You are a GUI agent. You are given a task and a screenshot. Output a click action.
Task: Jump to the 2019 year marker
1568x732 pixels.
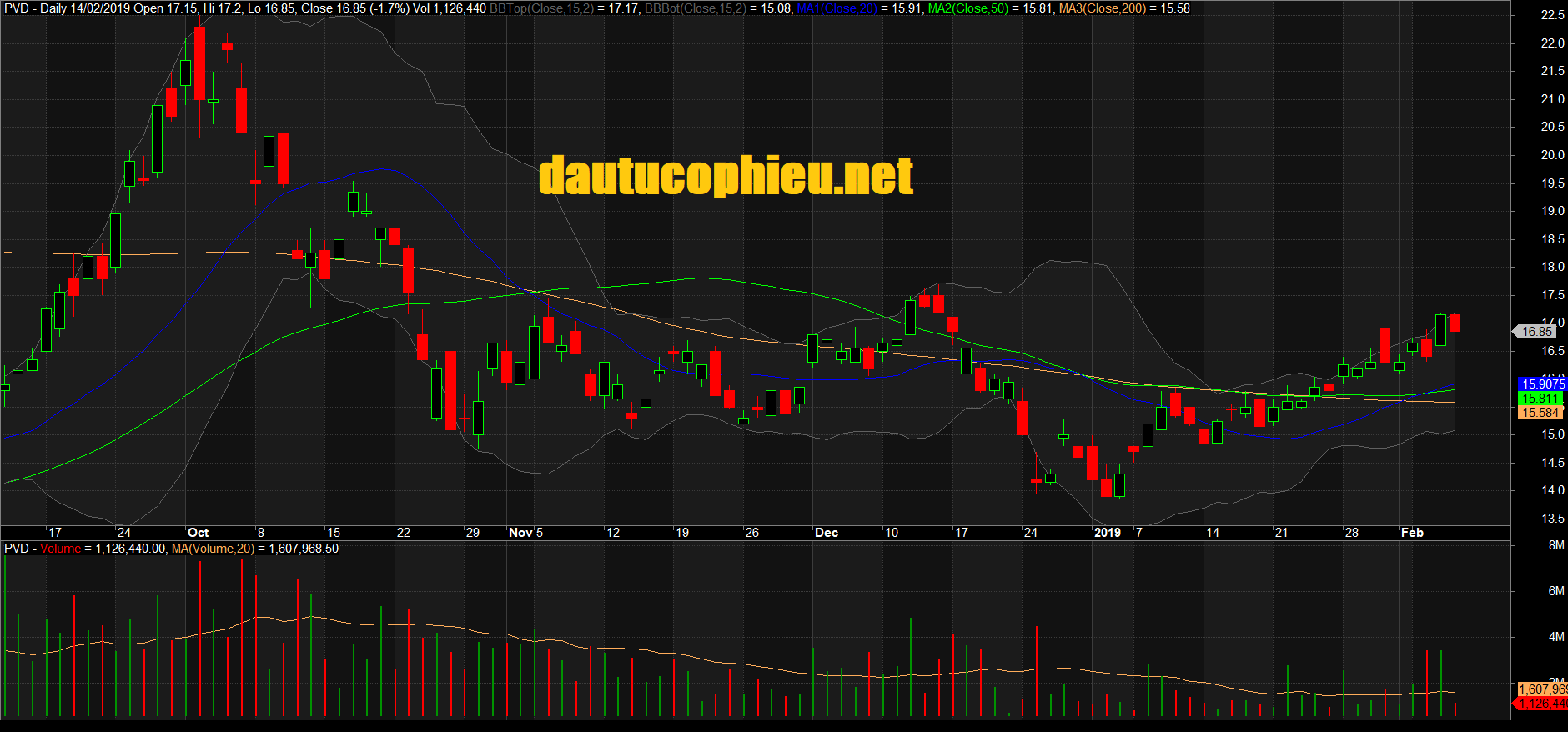click(1107, 533)
